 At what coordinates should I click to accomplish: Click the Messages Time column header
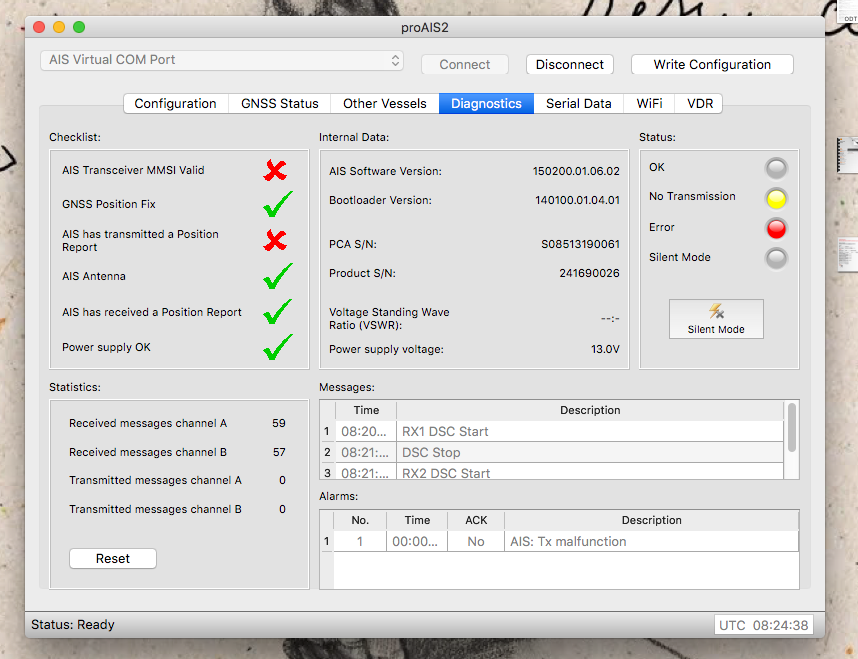366,410
